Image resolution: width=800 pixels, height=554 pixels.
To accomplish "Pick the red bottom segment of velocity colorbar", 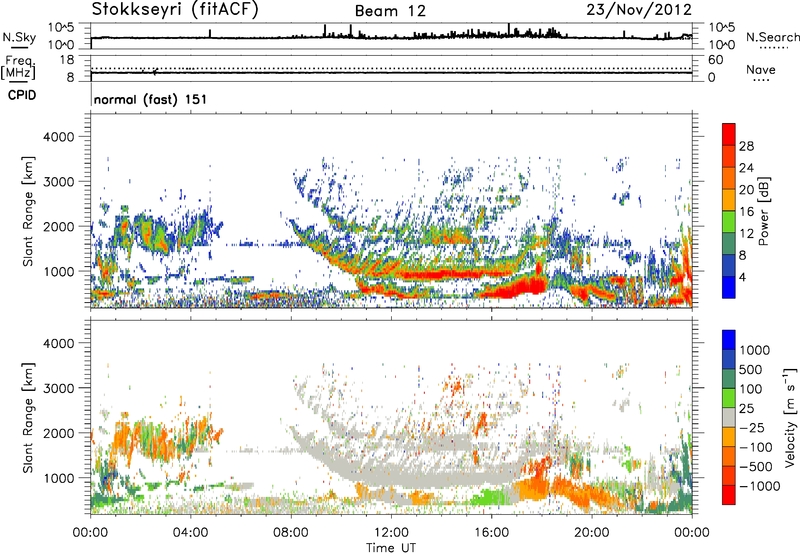I will coord(729,495).
